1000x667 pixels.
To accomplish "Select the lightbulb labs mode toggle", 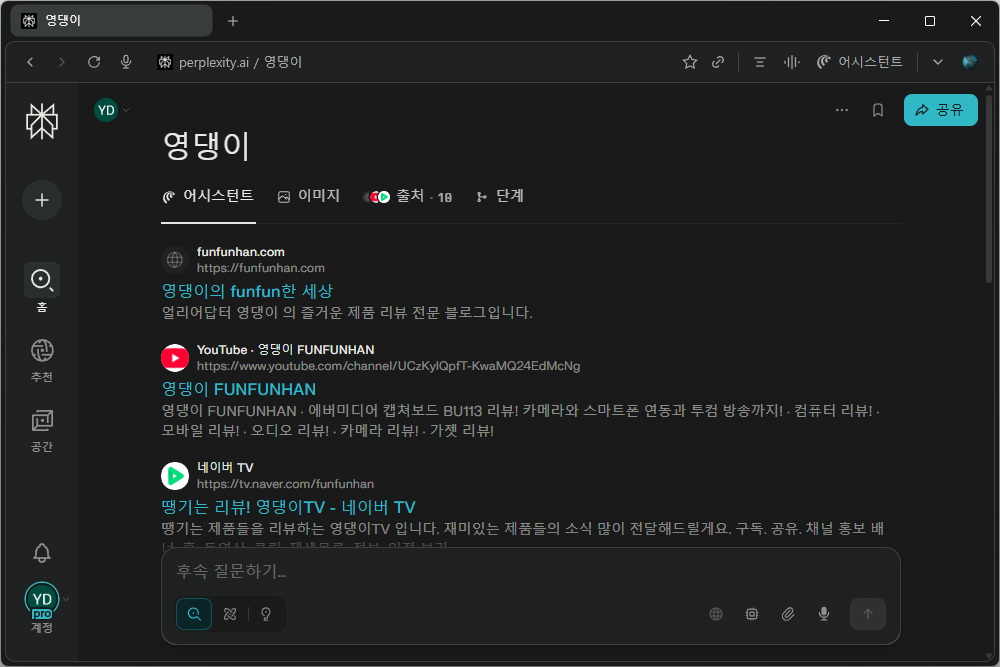I will pos(266,613).
